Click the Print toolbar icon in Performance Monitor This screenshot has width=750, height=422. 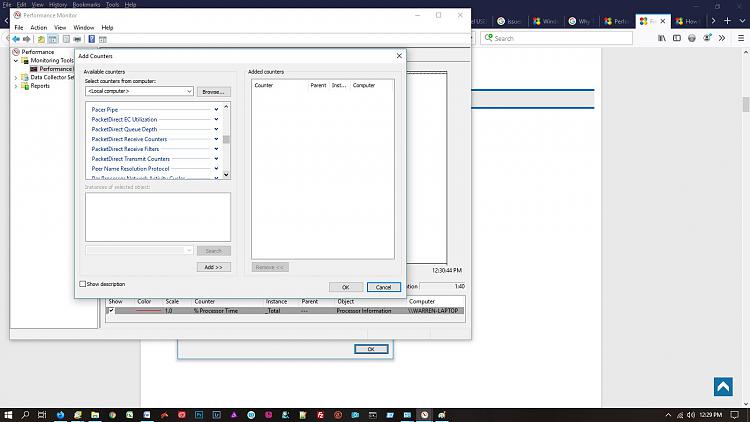[77, 39]
